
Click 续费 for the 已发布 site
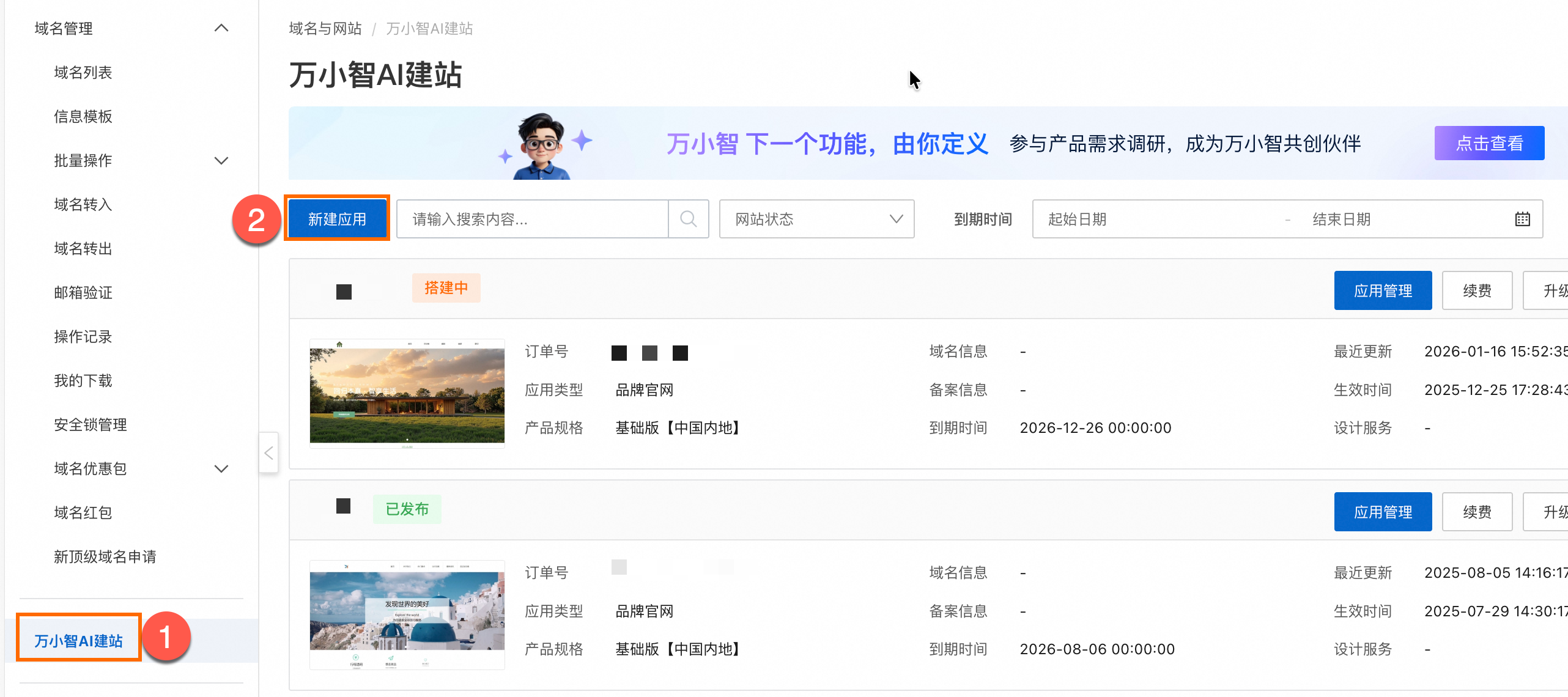point(1476,512)
